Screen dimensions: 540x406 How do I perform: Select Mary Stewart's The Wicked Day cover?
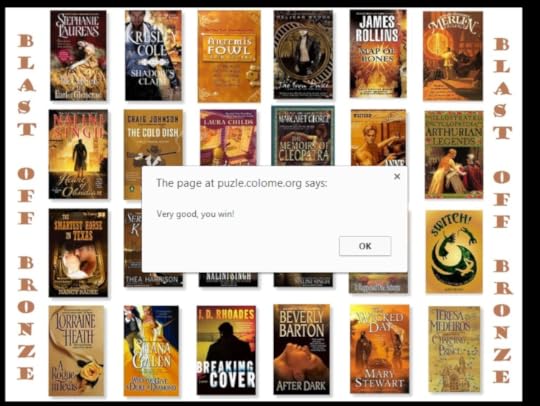point(380,349)
